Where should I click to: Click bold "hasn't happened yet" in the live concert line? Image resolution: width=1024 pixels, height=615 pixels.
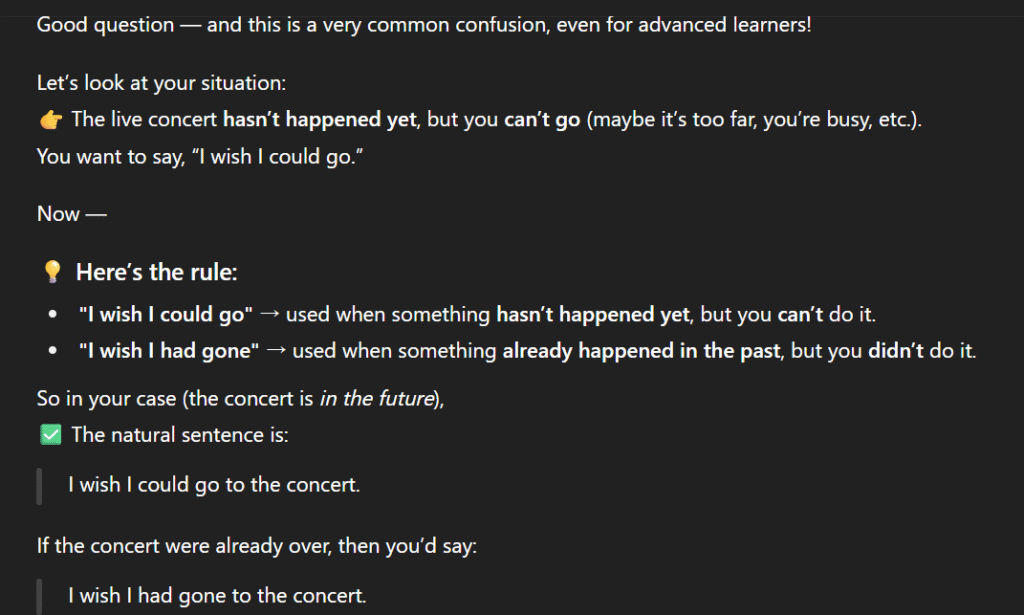click(x=319, y=120)
